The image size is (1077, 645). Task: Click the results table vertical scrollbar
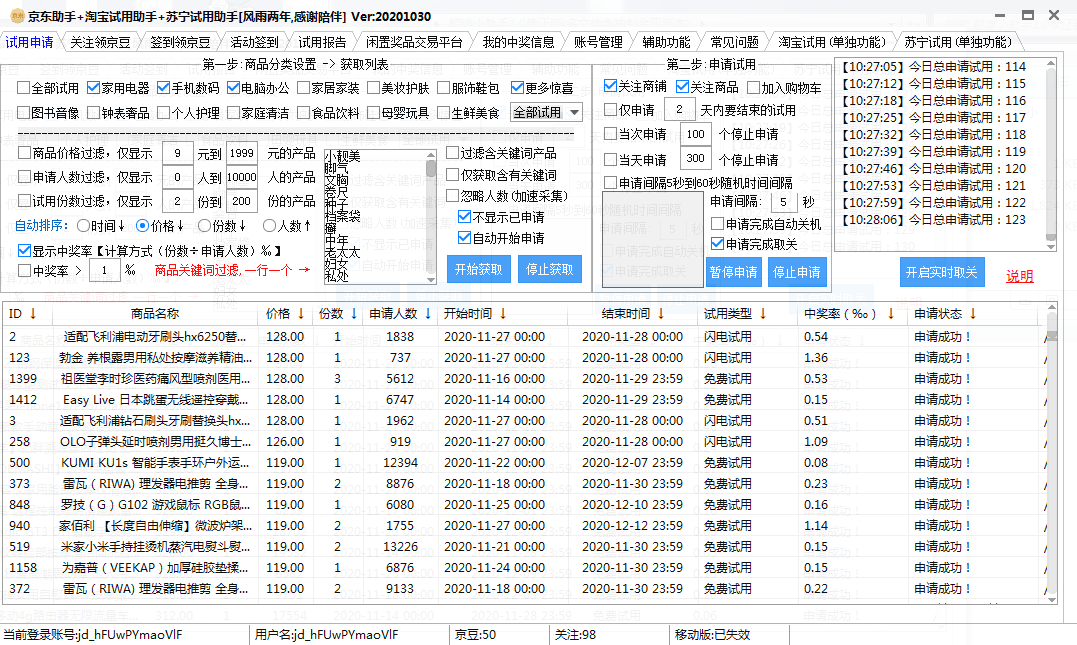point(1052,453)
